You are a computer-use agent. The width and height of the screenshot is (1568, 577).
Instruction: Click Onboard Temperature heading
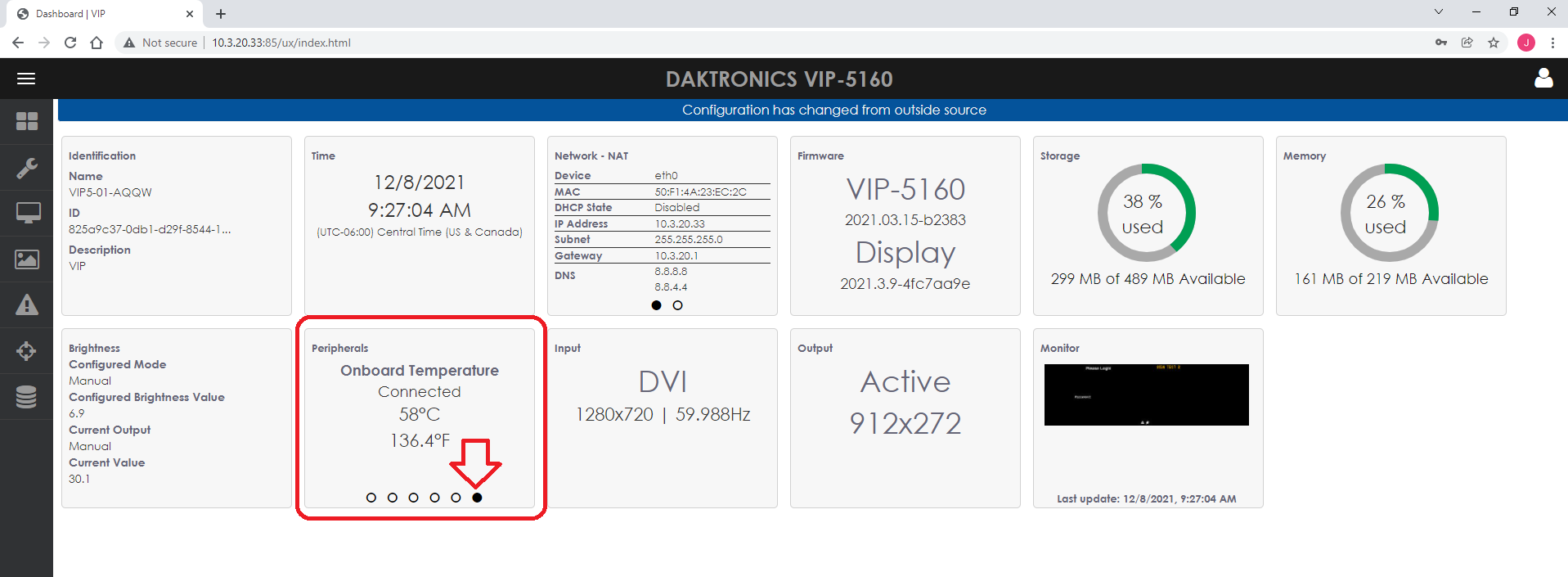[x=420, y=371]
